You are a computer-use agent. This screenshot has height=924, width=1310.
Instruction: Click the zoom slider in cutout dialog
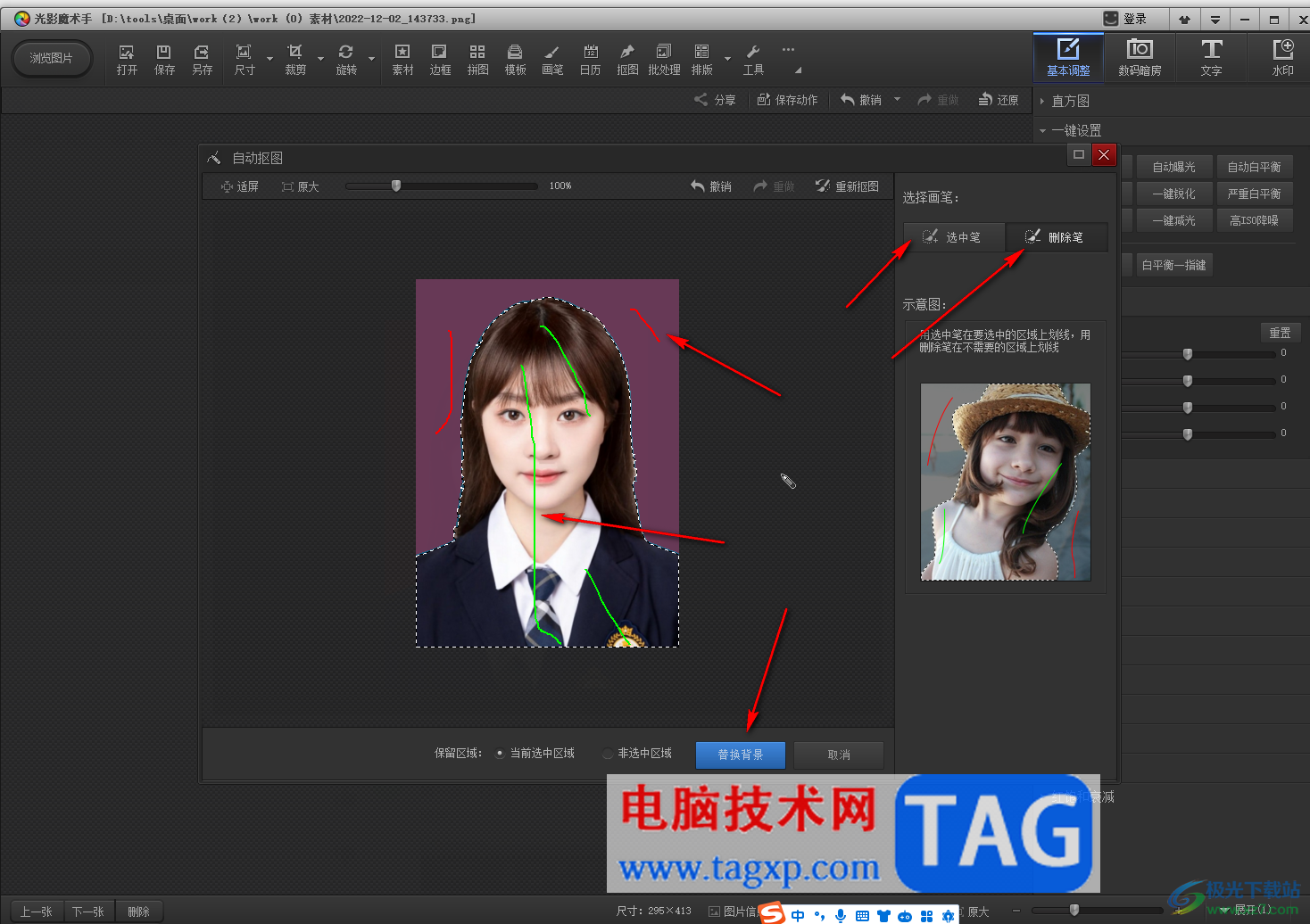coord(396,186)
